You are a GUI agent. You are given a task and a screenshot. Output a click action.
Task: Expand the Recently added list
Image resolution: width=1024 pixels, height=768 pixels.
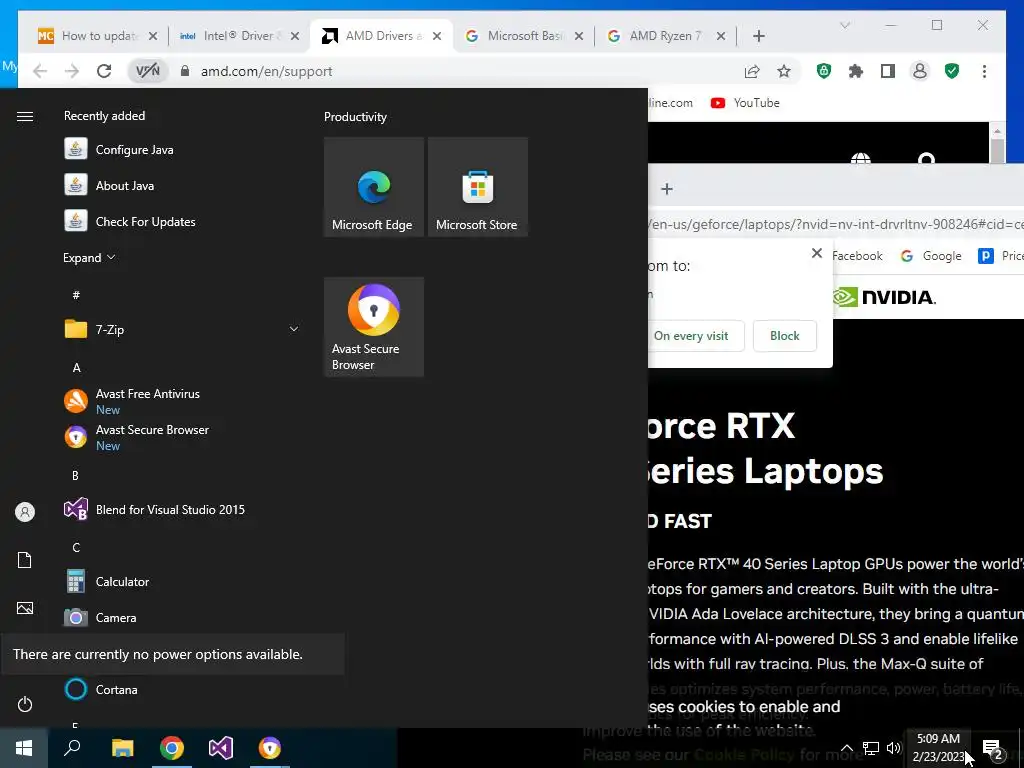pyautogui.click(x=89, y=257)
